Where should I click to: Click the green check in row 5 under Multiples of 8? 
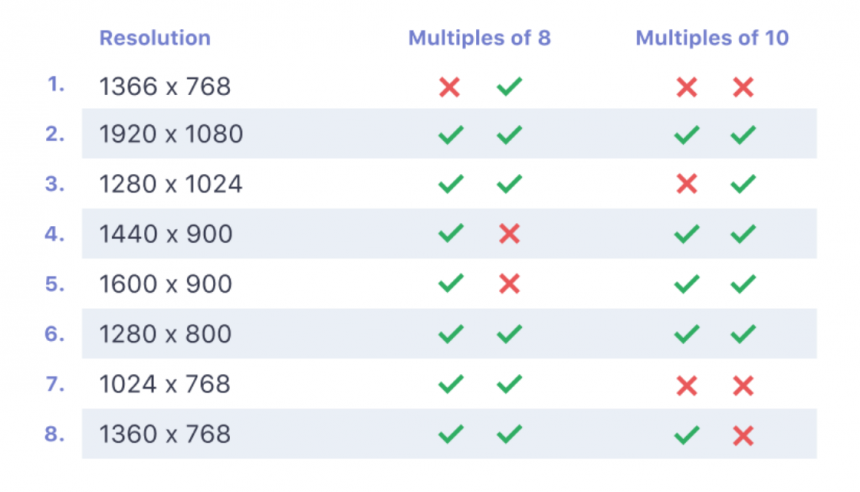[451, 284]
